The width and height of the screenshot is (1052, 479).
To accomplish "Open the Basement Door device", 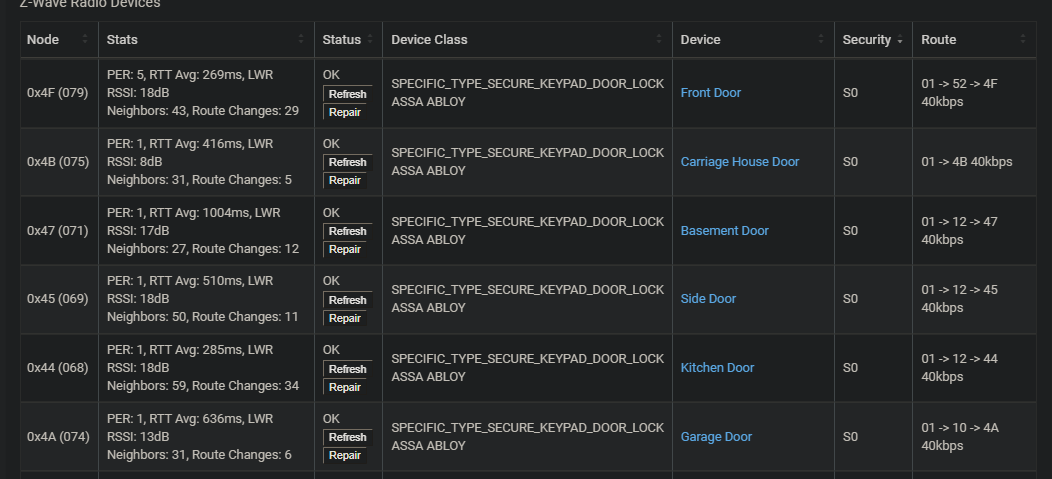I will click(x=724, y=231).
